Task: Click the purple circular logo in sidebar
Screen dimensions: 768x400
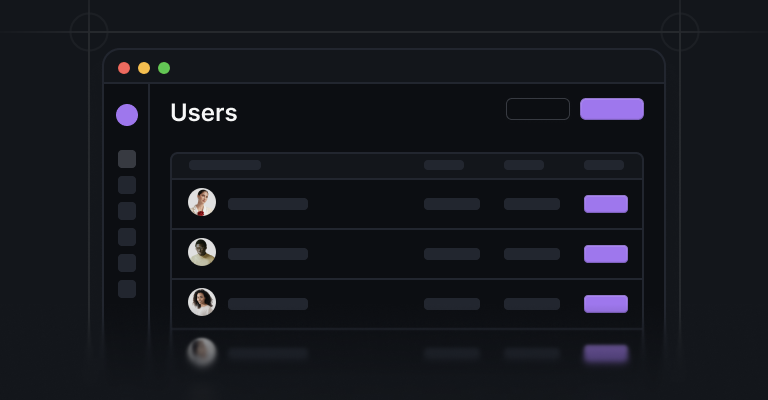Action: coord(127,115)
